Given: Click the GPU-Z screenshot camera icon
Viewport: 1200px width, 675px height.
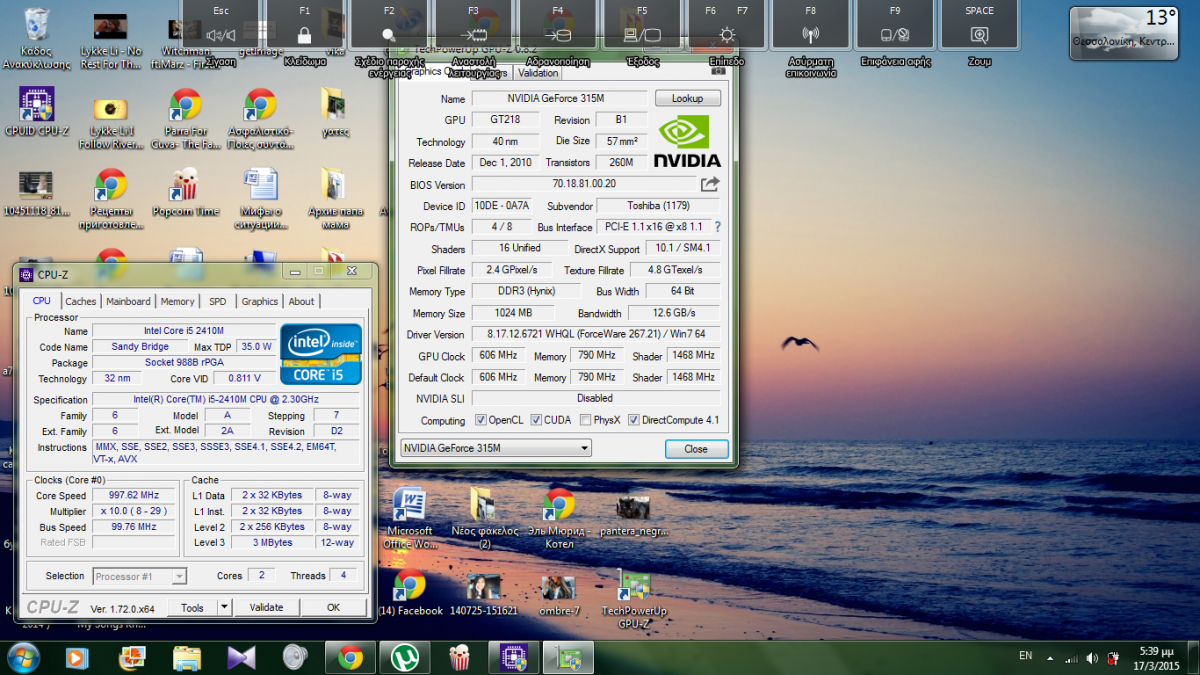Looking at the screenshot, I should (x=718, y=71).
